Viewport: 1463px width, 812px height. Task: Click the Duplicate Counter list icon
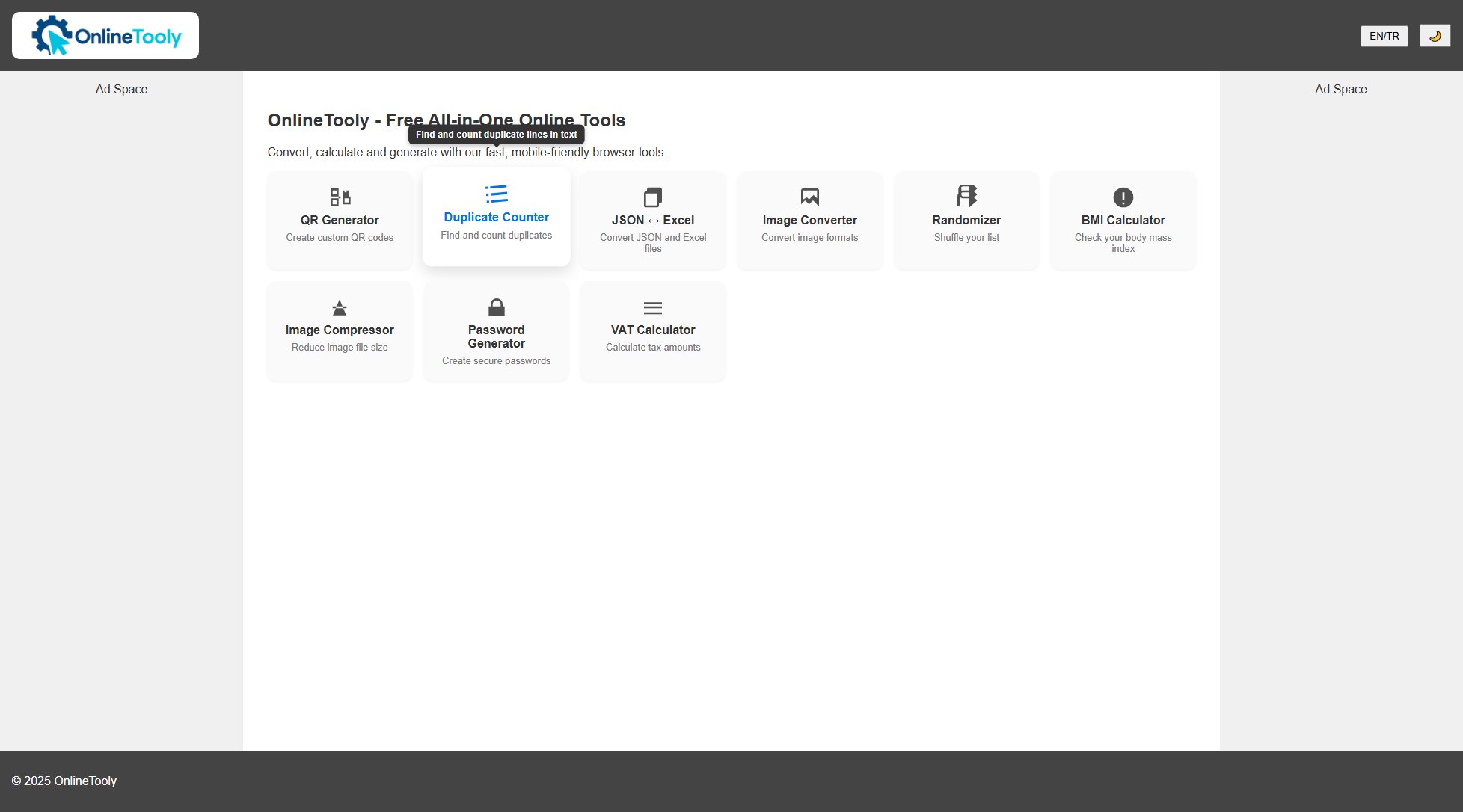click(497, 194)
